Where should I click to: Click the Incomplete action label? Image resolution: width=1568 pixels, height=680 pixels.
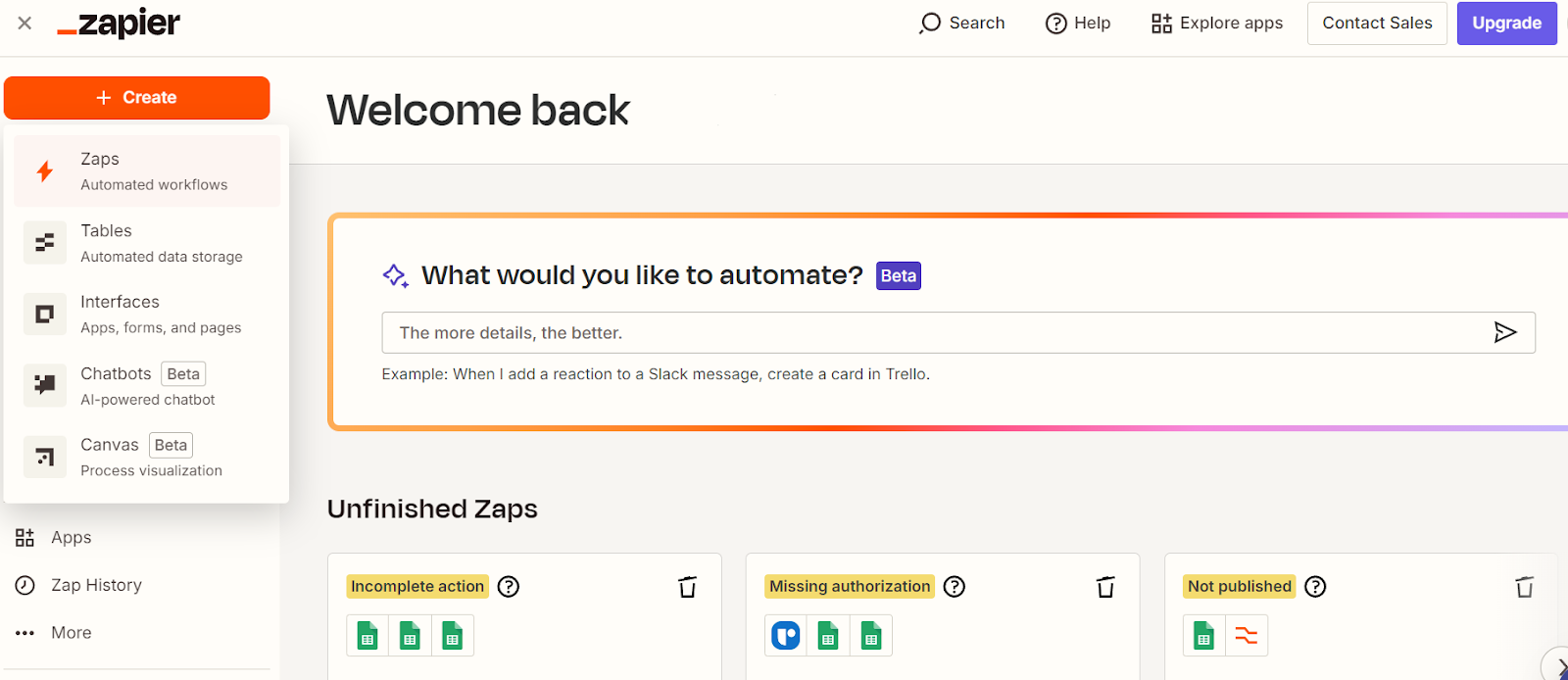417,586
